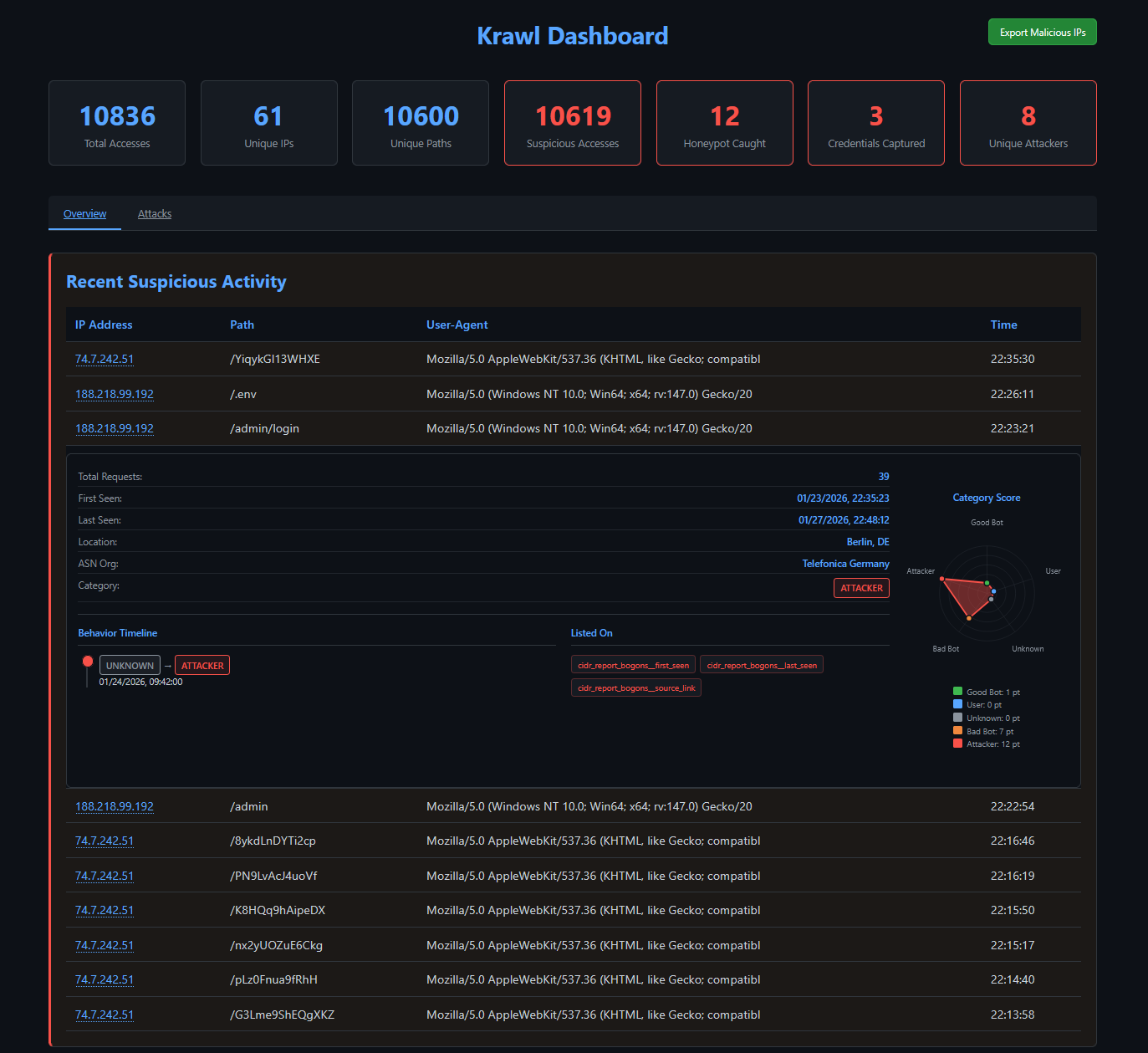This screenshot has height=1053, width=1148.
Task: Select the Overview tab
Action: point(84,213)
